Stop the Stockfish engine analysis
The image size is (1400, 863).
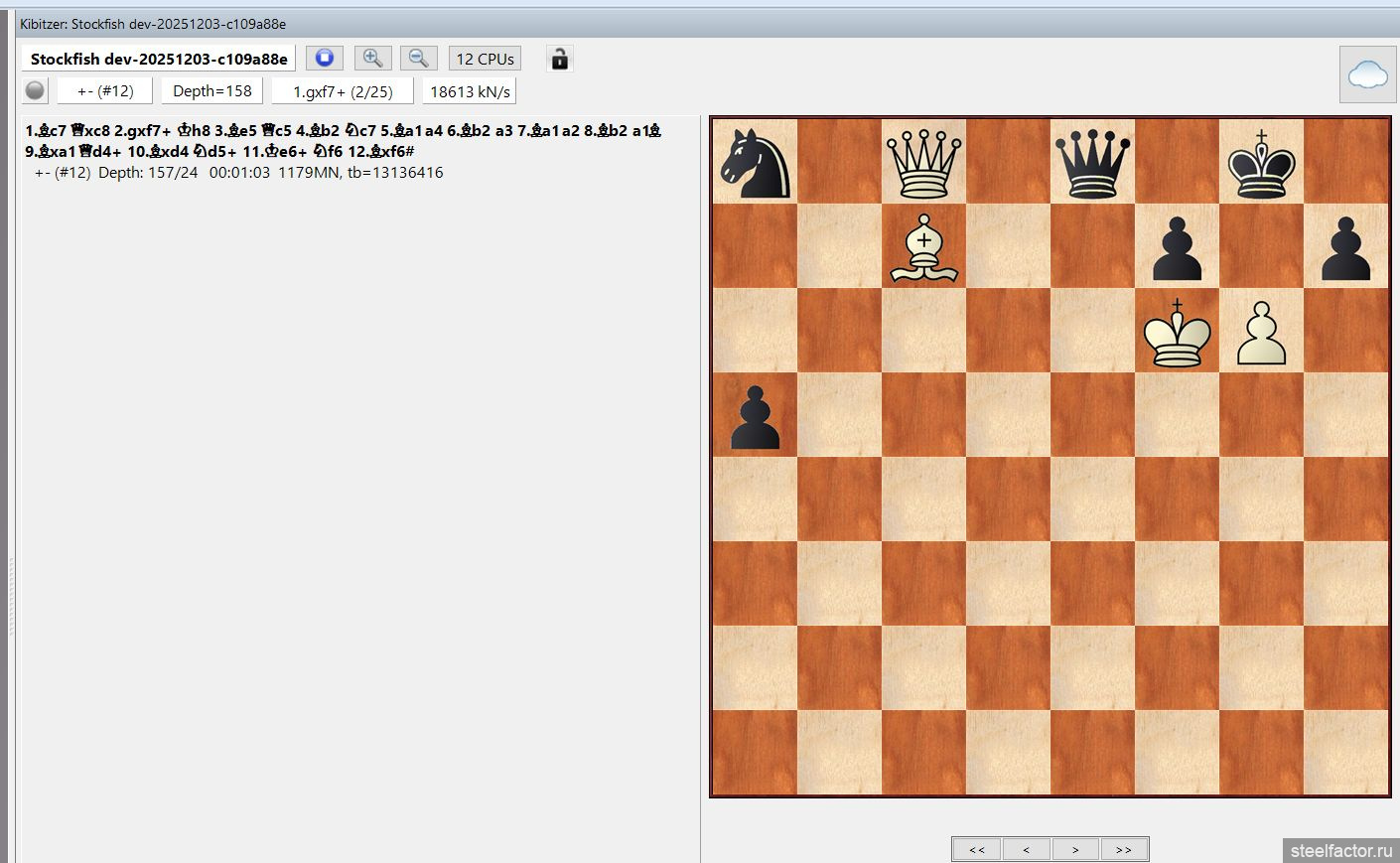point(324,59)
